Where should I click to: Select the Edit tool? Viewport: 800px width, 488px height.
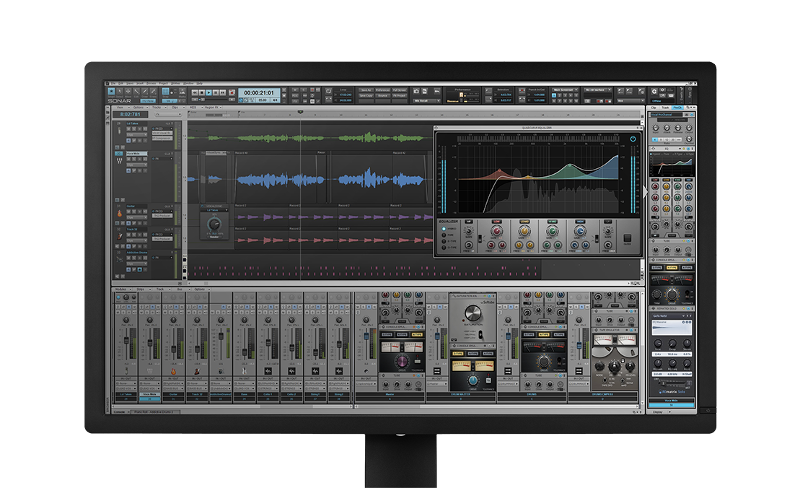tap(136, 91)
